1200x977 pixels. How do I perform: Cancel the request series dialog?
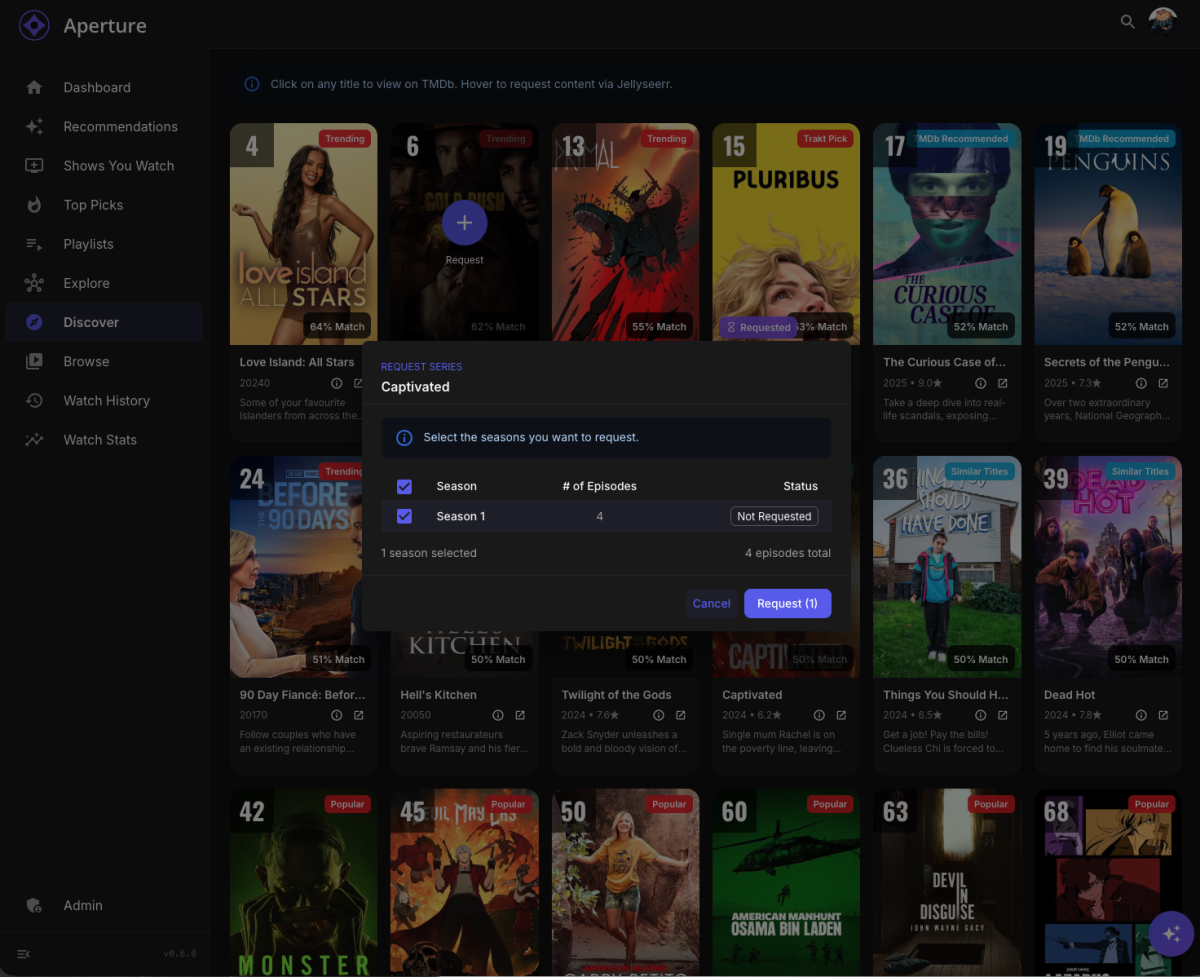(x=711, y=603)
